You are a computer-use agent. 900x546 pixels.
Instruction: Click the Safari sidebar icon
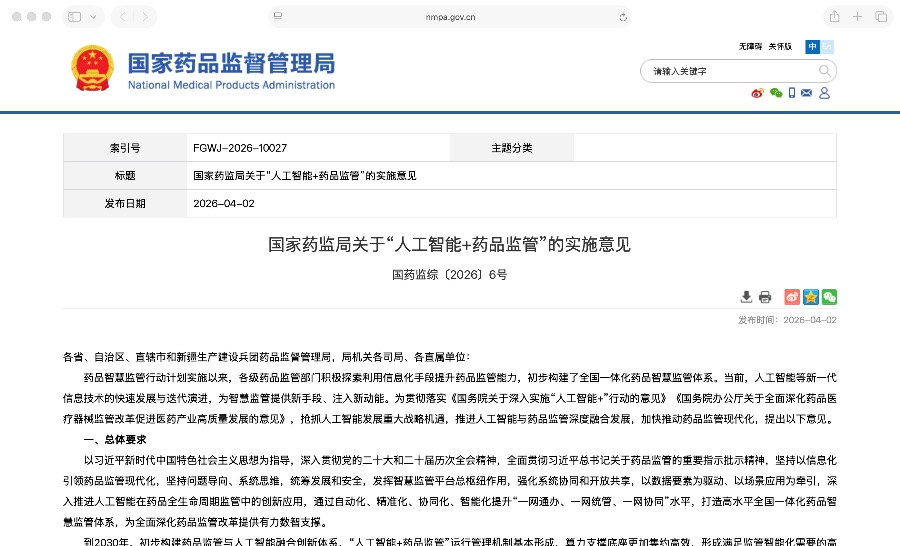tap(75, 17)
